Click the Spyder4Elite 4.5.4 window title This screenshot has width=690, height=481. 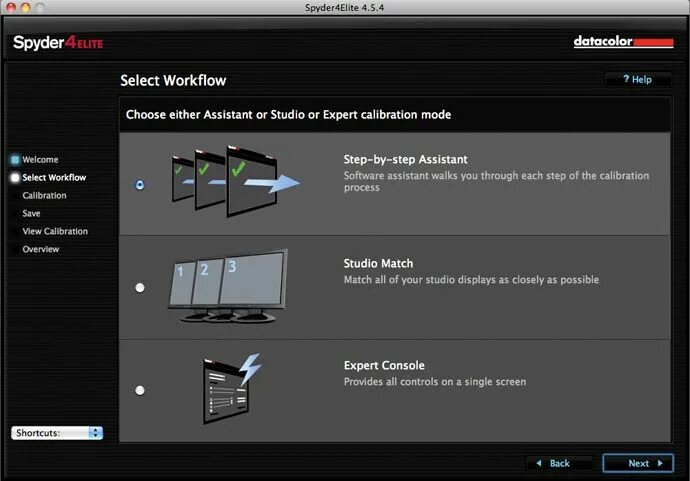point(345,7)
